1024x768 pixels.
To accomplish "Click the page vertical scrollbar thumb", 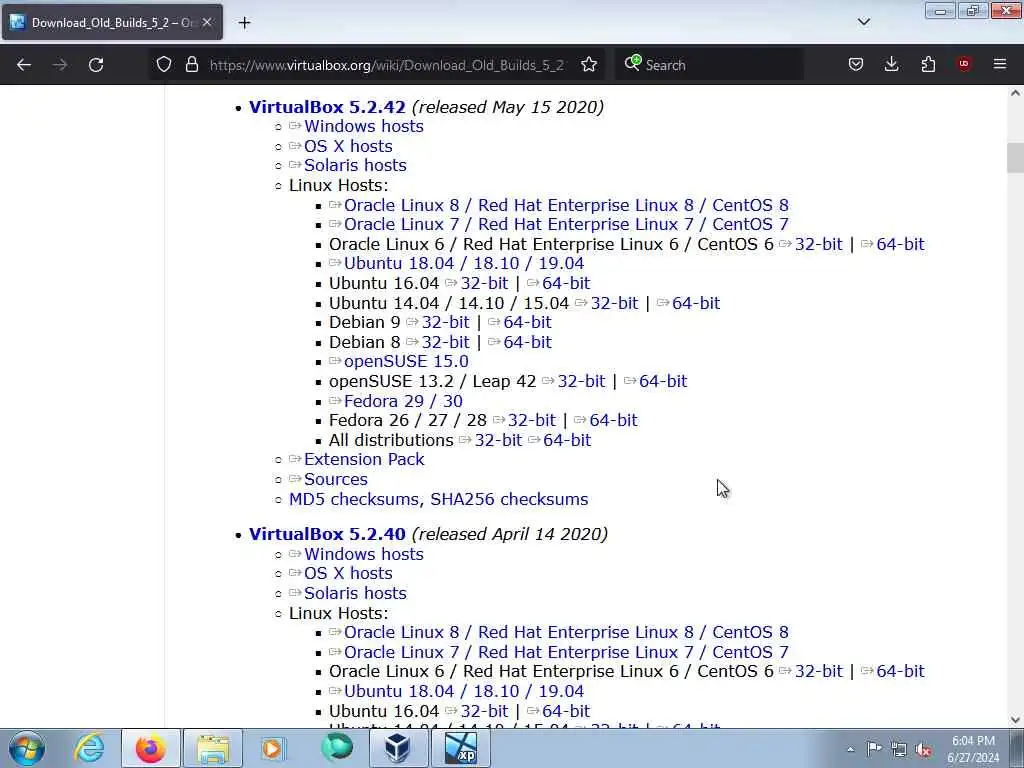I will [x=1015, y=157].
